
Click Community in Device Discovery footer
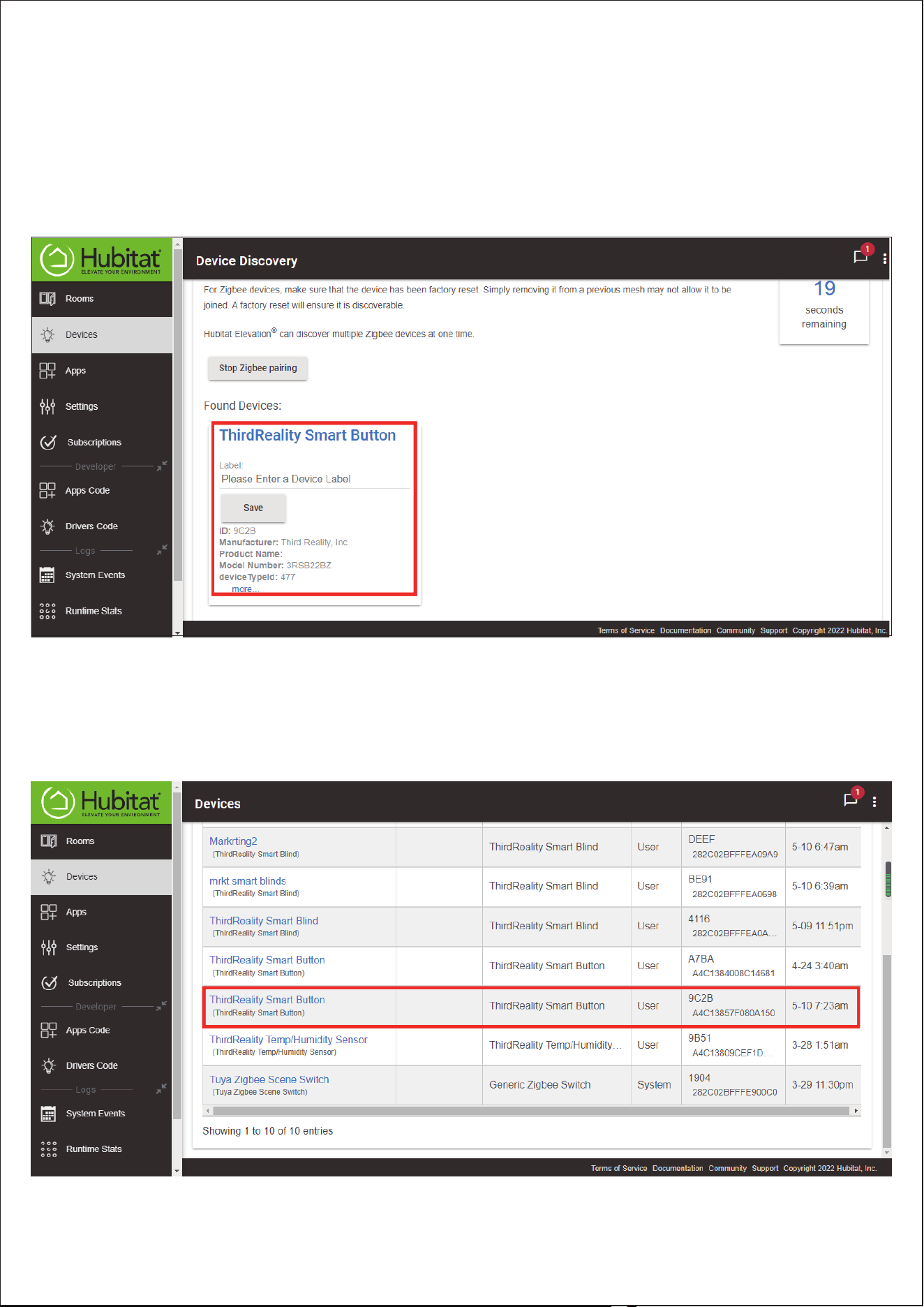click(736, 630)
